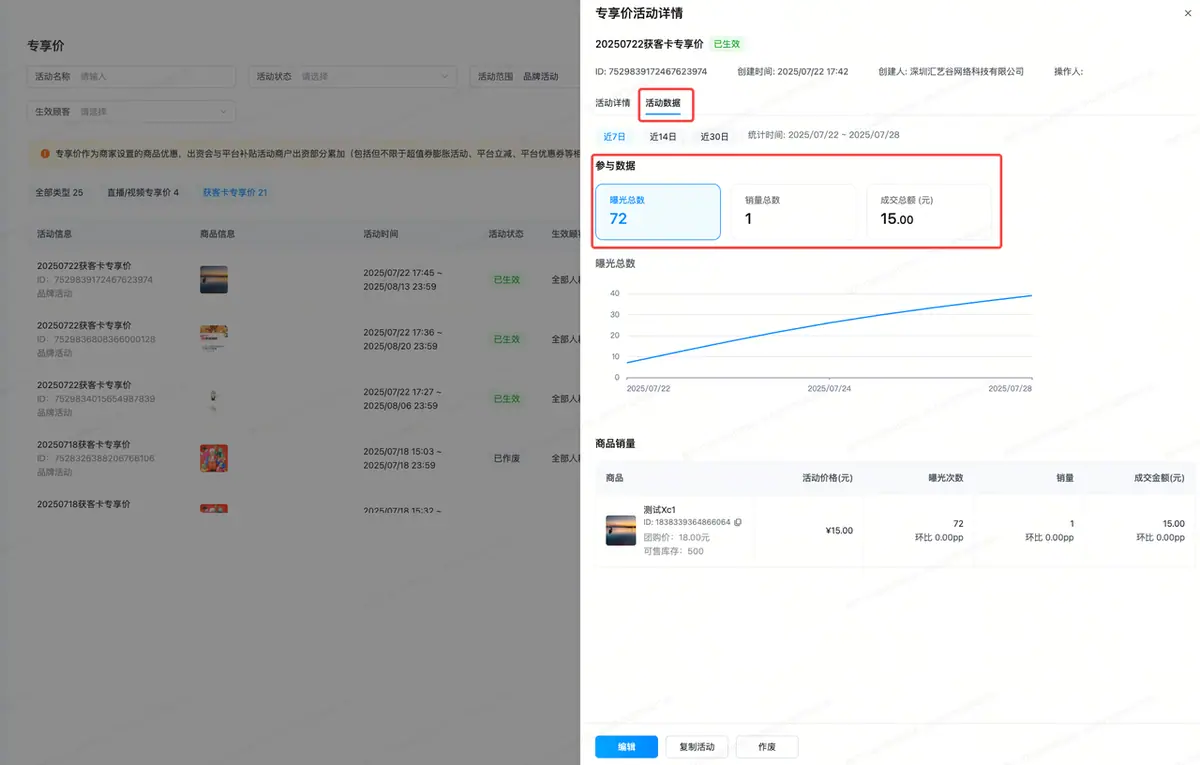This screenshot has height=765, width=1200.
Task: Select the 成交总额 (元) metric card
Action: (929, 212)
